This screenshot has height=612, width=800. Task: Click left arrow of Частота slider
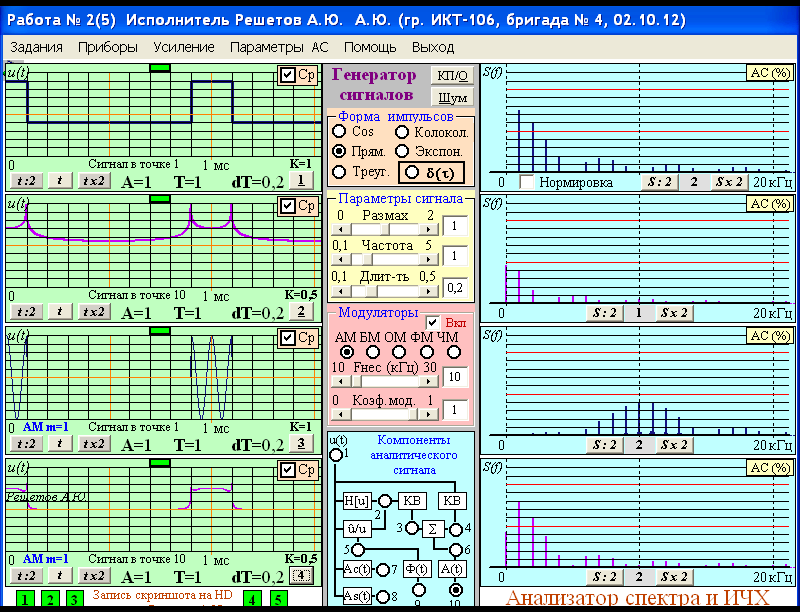coord(339,260)
